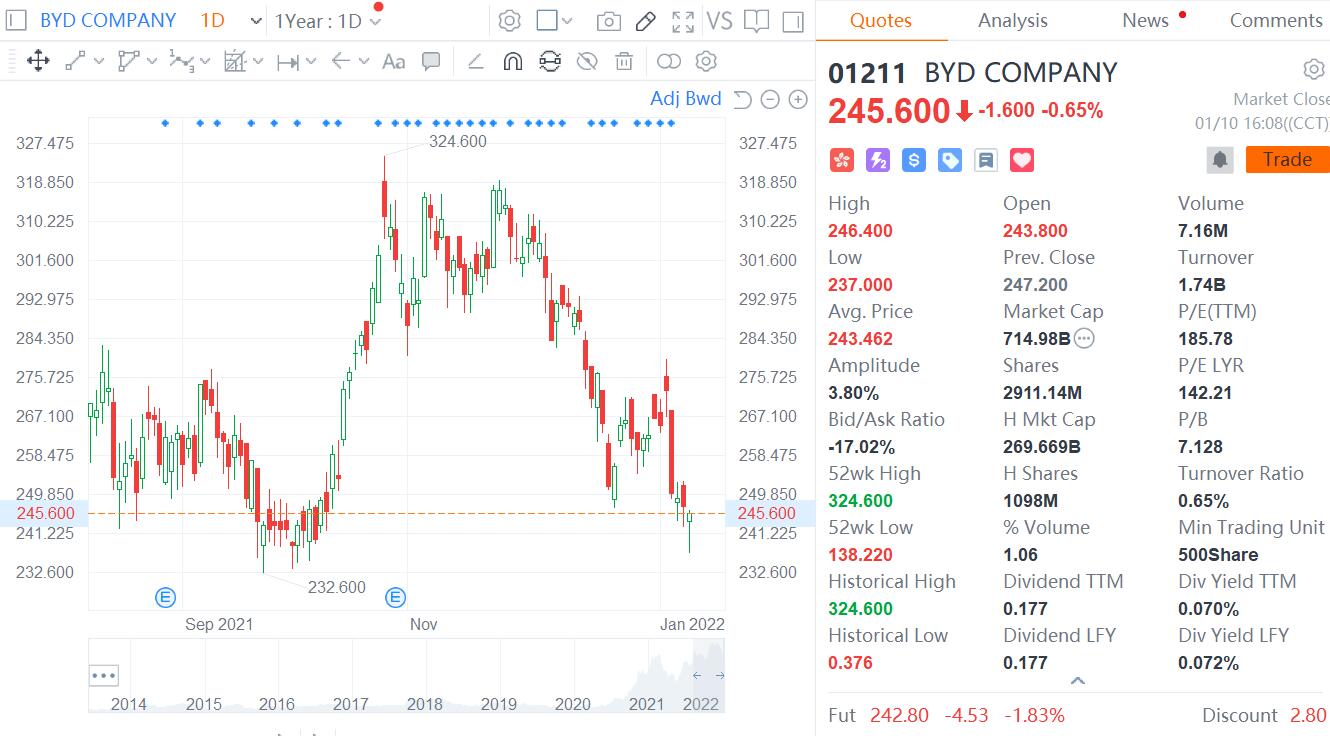Click the blue dollar sign icon
The width and height of the screenshot is (1330, 736).
click(x=913, y=160)
